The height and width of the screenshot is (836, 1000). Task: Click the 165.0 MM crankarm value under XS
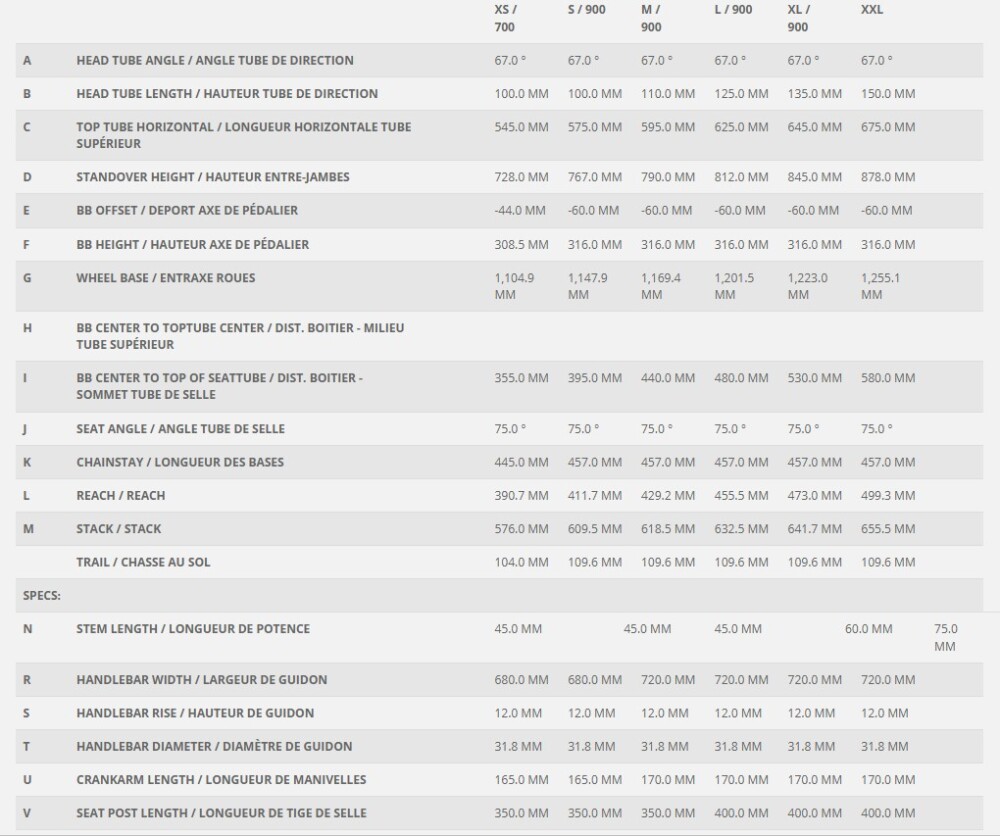pos(521,780)
